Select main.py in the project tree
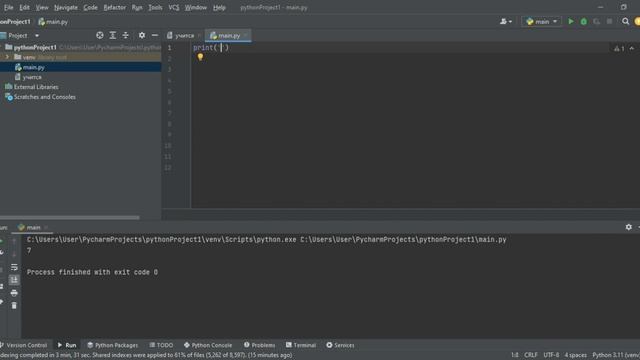The width and height of the screenshot is (640, 360). [x=33, y=67]
